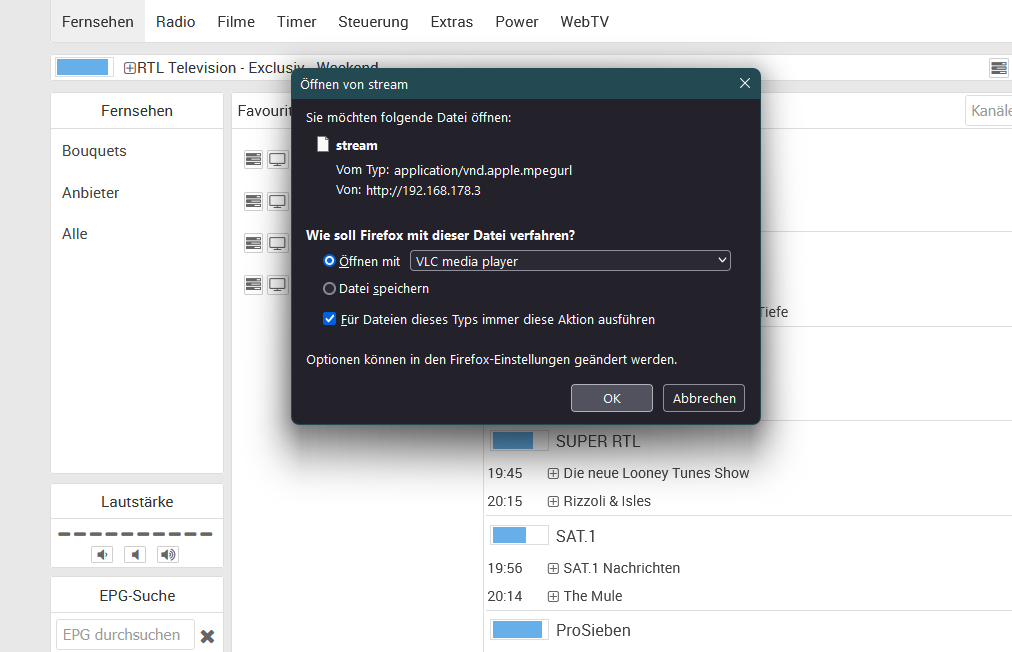The width and height of the screenshot is (1012, 652).
Task: Open the VLC media player application dropdown
Action: coord(571,261)
